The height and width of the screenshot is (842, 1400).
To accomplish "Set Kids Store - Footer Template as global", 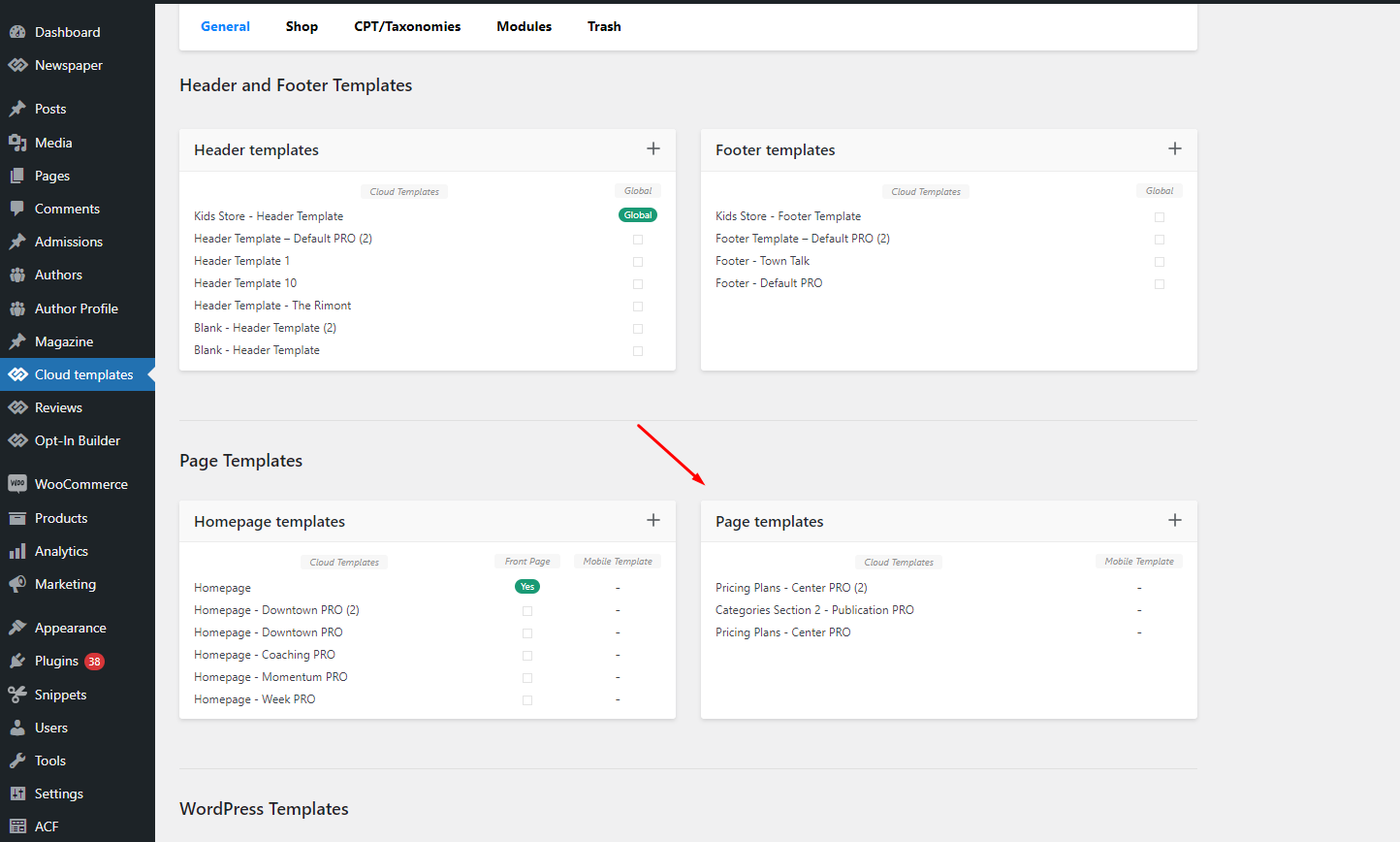I will [x=1160, y=216].
